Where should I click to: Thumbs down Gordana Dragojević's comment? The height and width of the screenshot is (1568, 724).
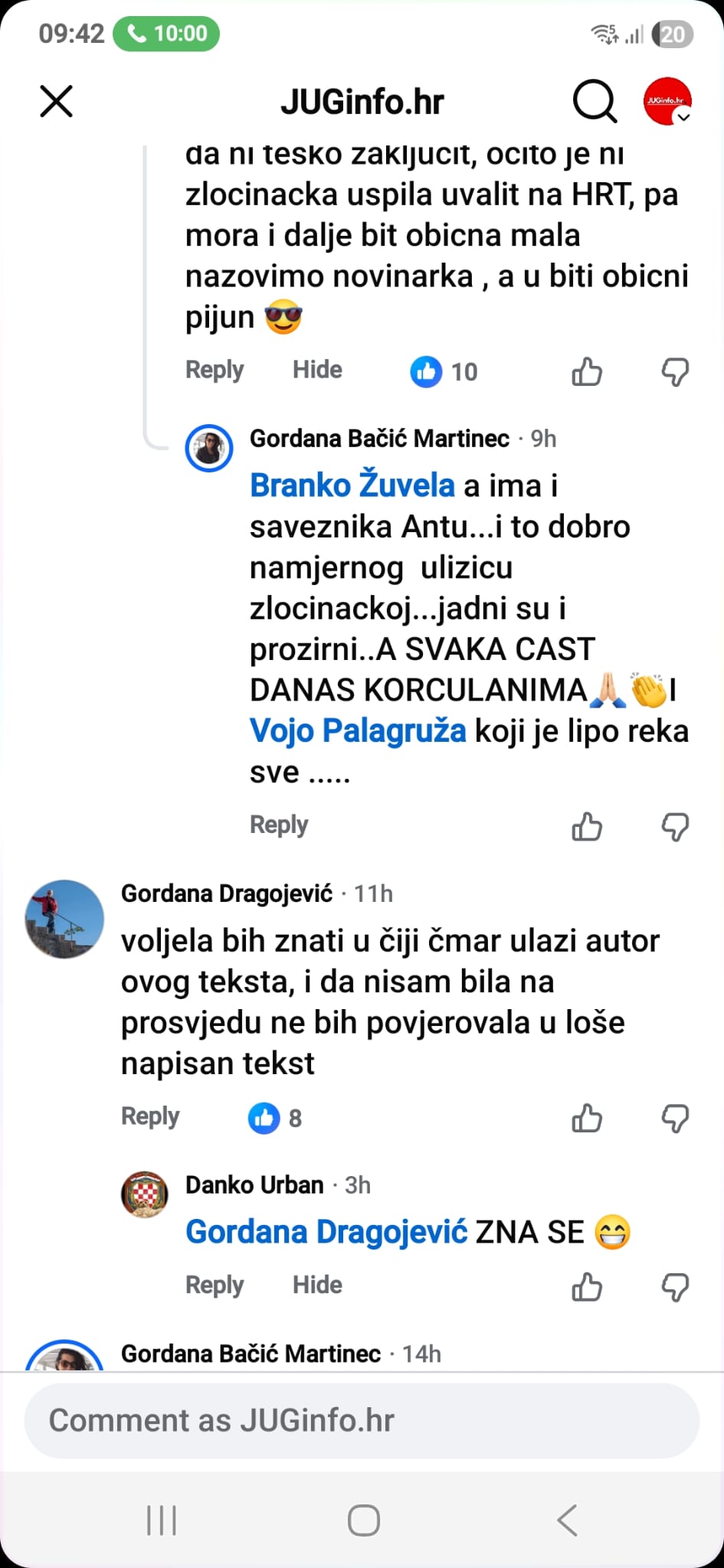click(675, 1119)
